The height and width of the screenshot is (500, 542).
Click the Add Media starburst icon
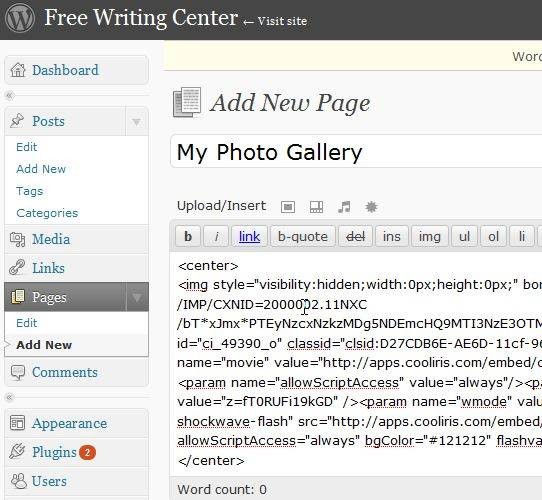coord(371,207)
